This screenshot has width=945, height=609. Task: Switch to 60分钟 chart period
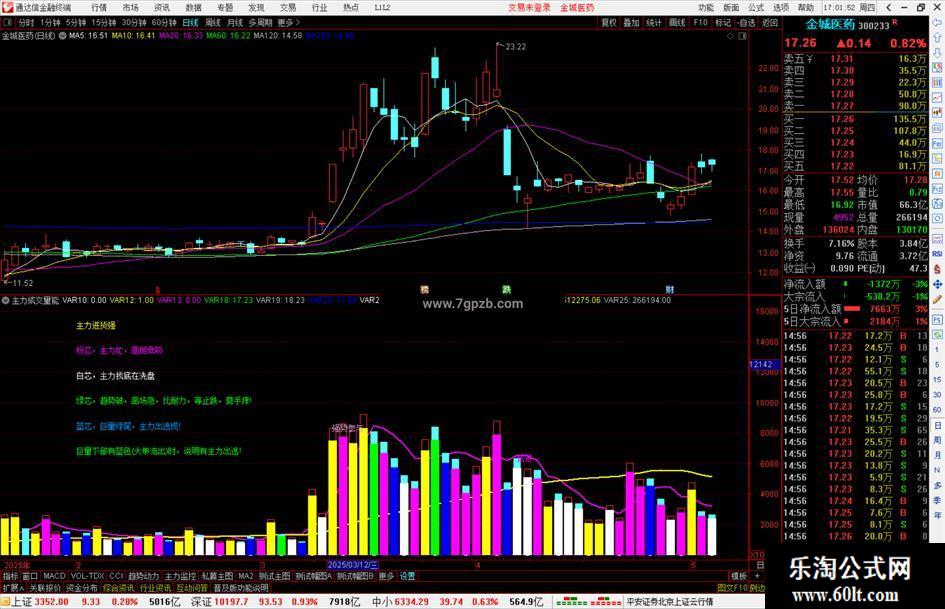point(164,22)
